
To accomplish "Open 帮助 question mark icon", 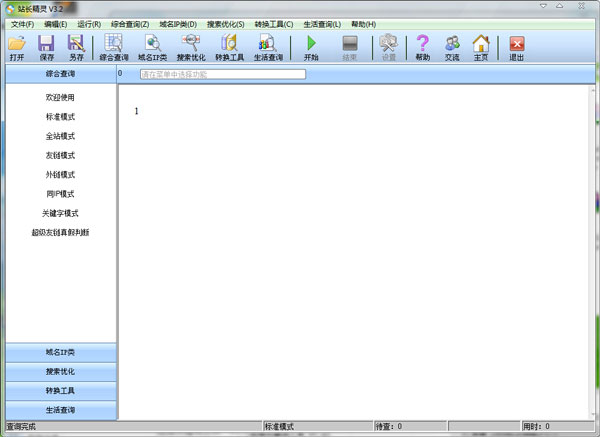I will [x=422, y=44].
